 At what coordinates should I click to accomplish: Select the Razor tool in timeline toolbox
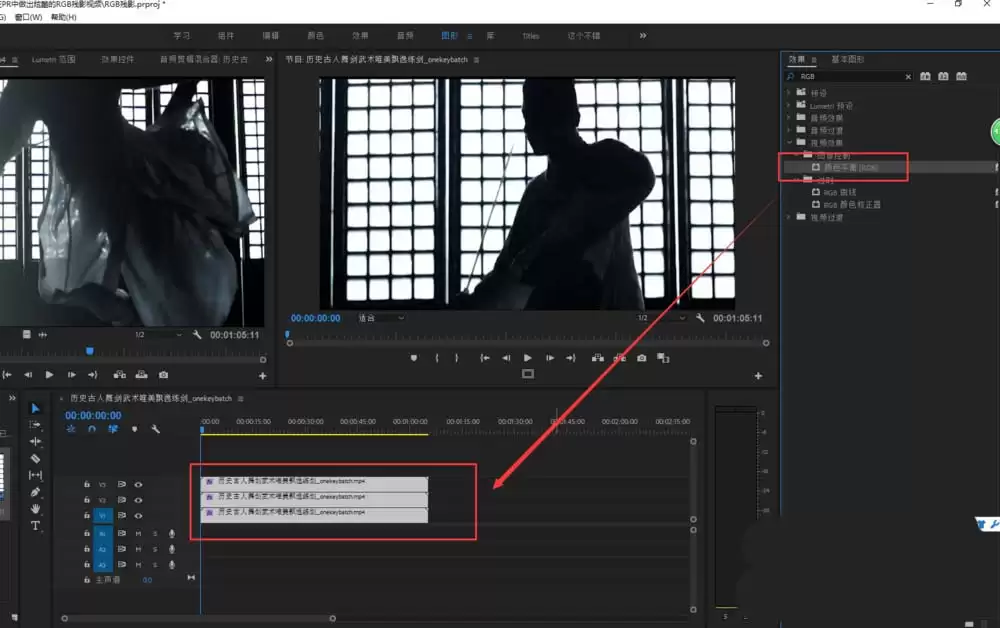coord(35,458)
